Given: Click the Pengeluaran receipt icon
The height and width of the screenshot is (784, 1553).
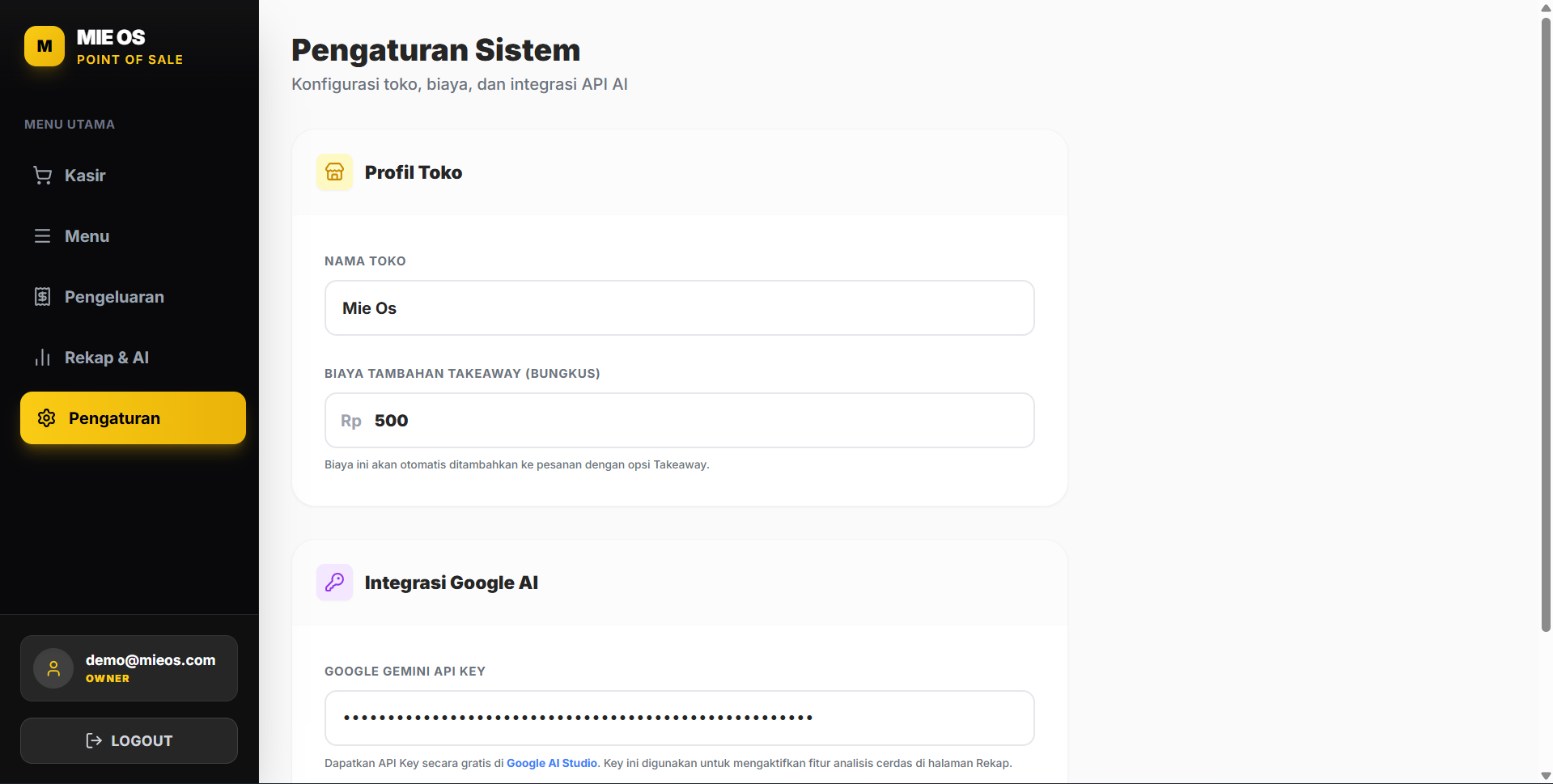Looking at the screenshot, I should [43, 297].
